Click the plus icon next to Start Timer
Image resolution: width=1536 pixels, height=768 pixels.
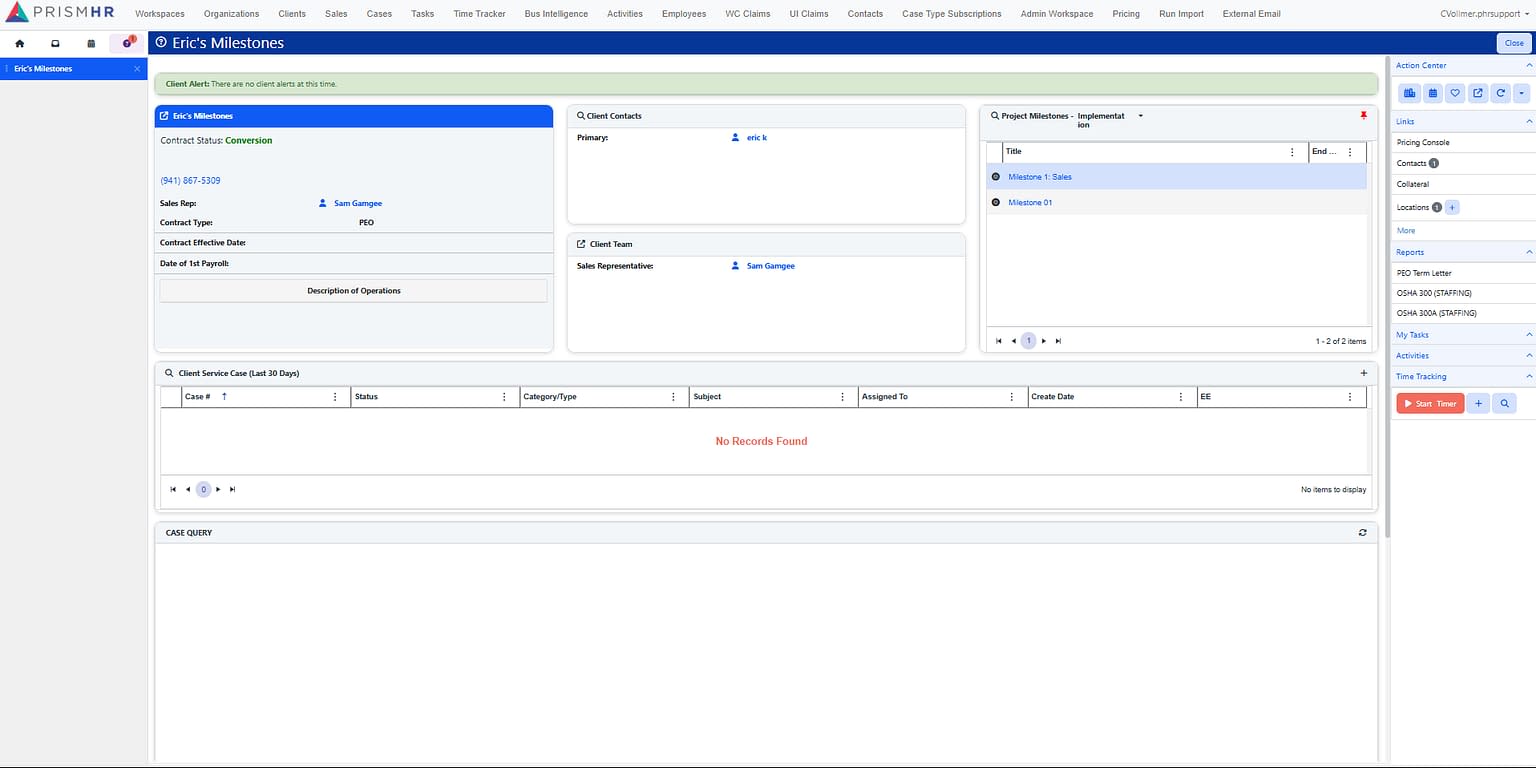(1478, 403)
